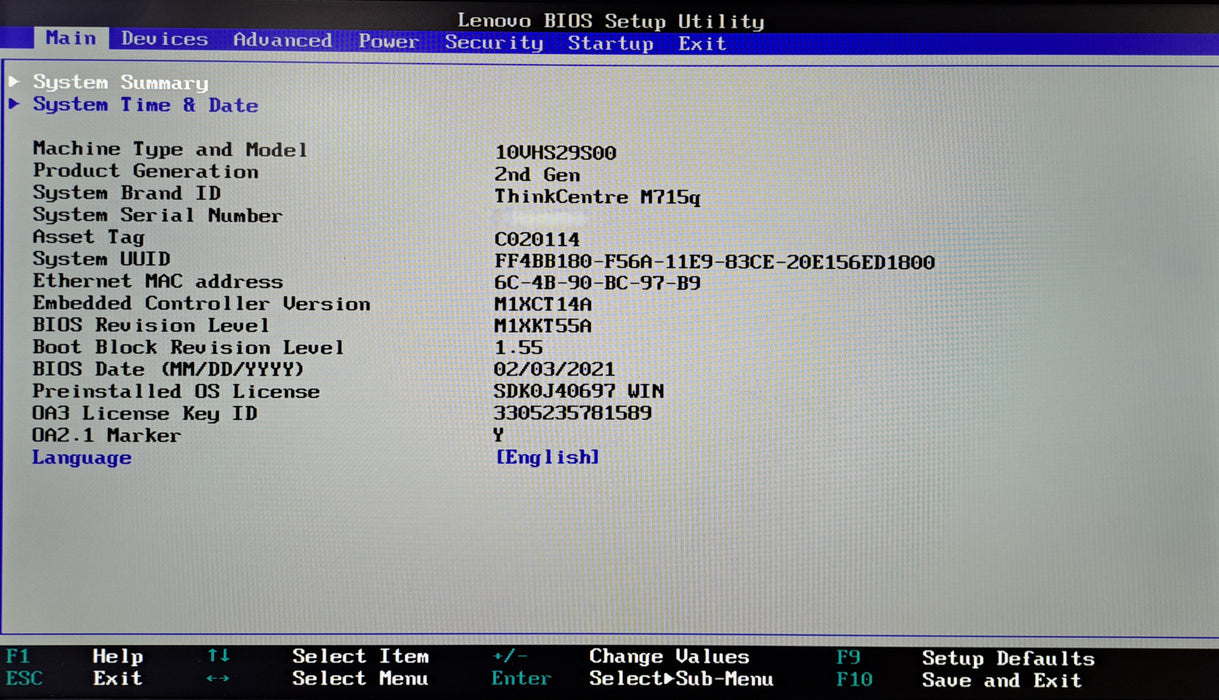Click the Change Values hint
The image size is (1219, 700).
[x=669, y=657]
